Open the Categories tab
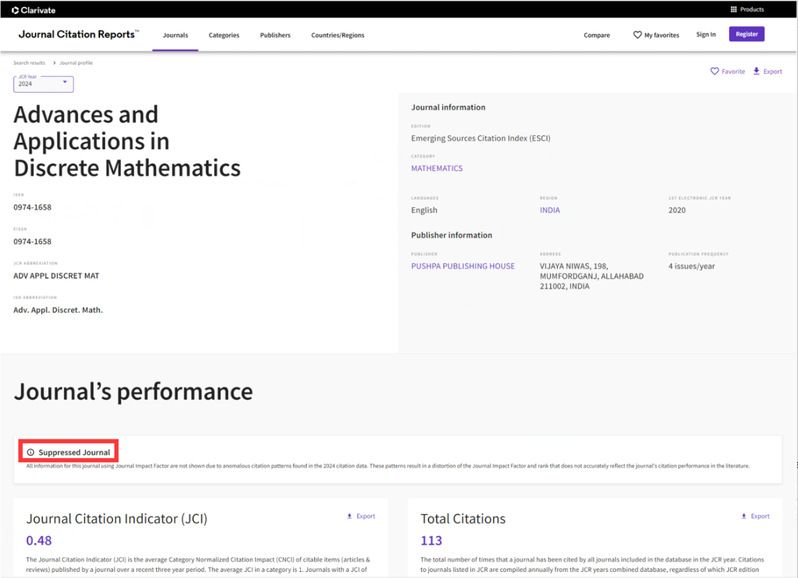This screenshot has height=578, width=798. (224, 35)
